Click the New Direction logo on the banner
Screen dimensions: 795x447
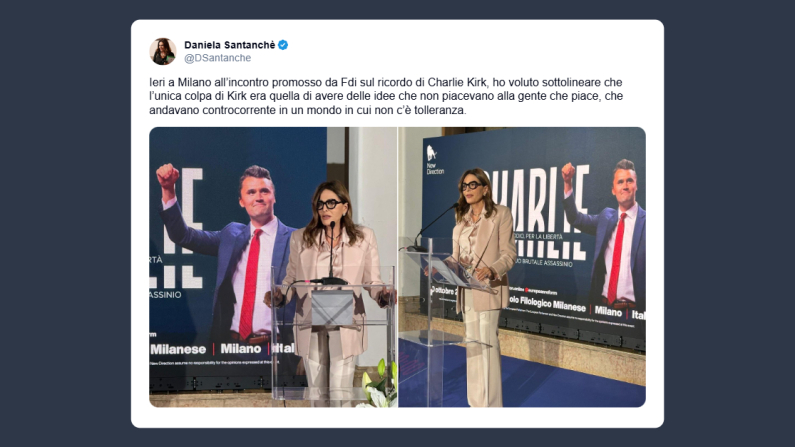pyautogui.click(x=433, y=160)
